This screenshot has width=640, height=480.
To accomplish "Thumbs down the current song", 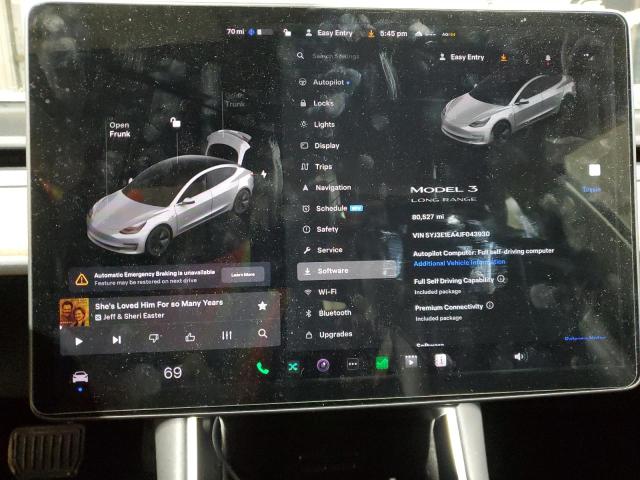I will 153,338.
